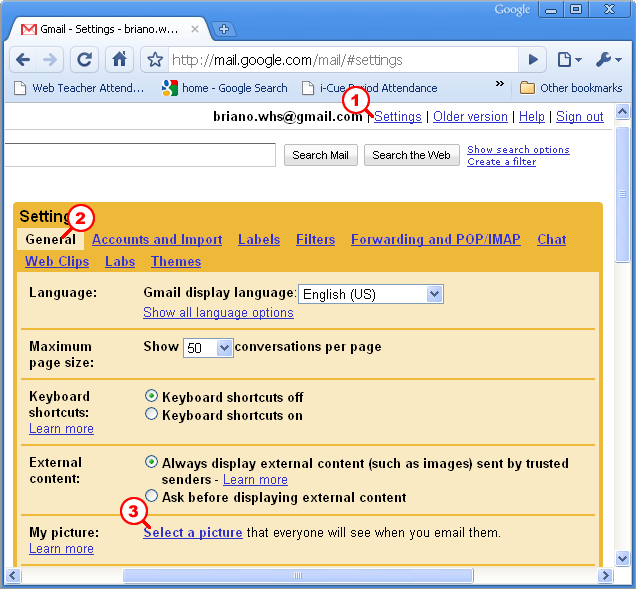Select Keyboard shortcuts on radio button

coord(152,414)
